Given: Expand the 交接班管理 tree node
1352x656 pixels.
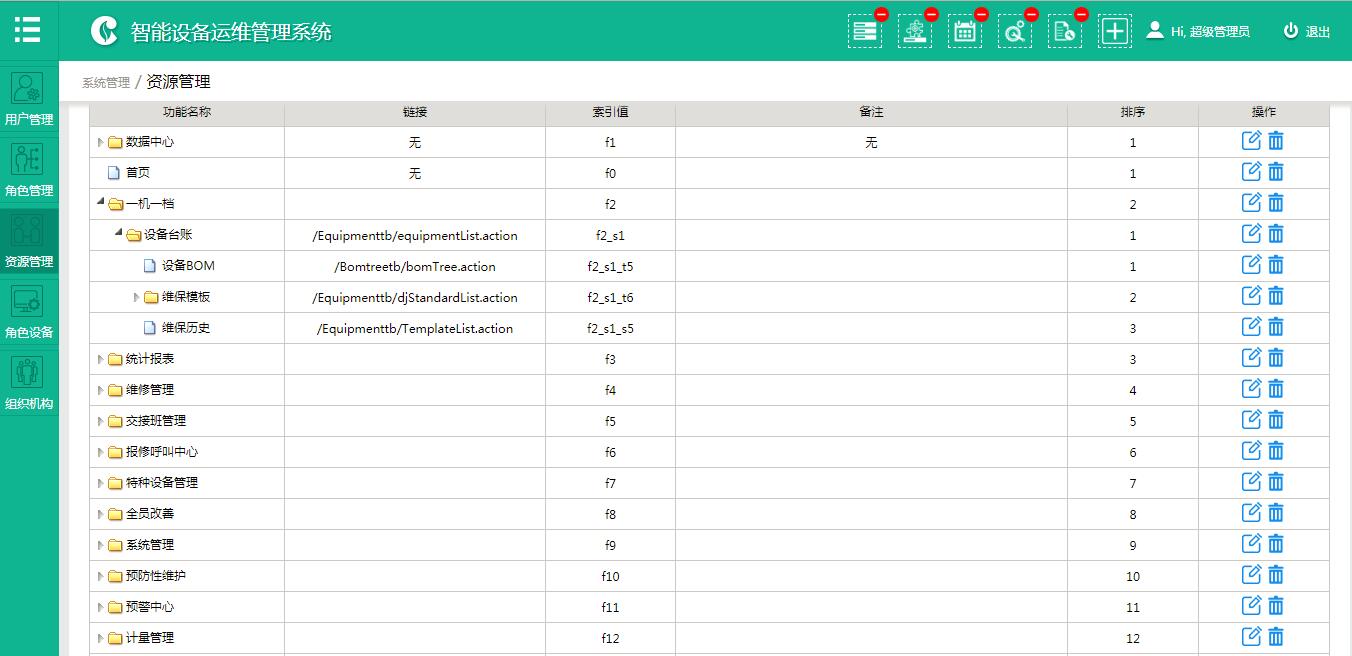Looking at the screenshot, I should [x=100, y=421].
